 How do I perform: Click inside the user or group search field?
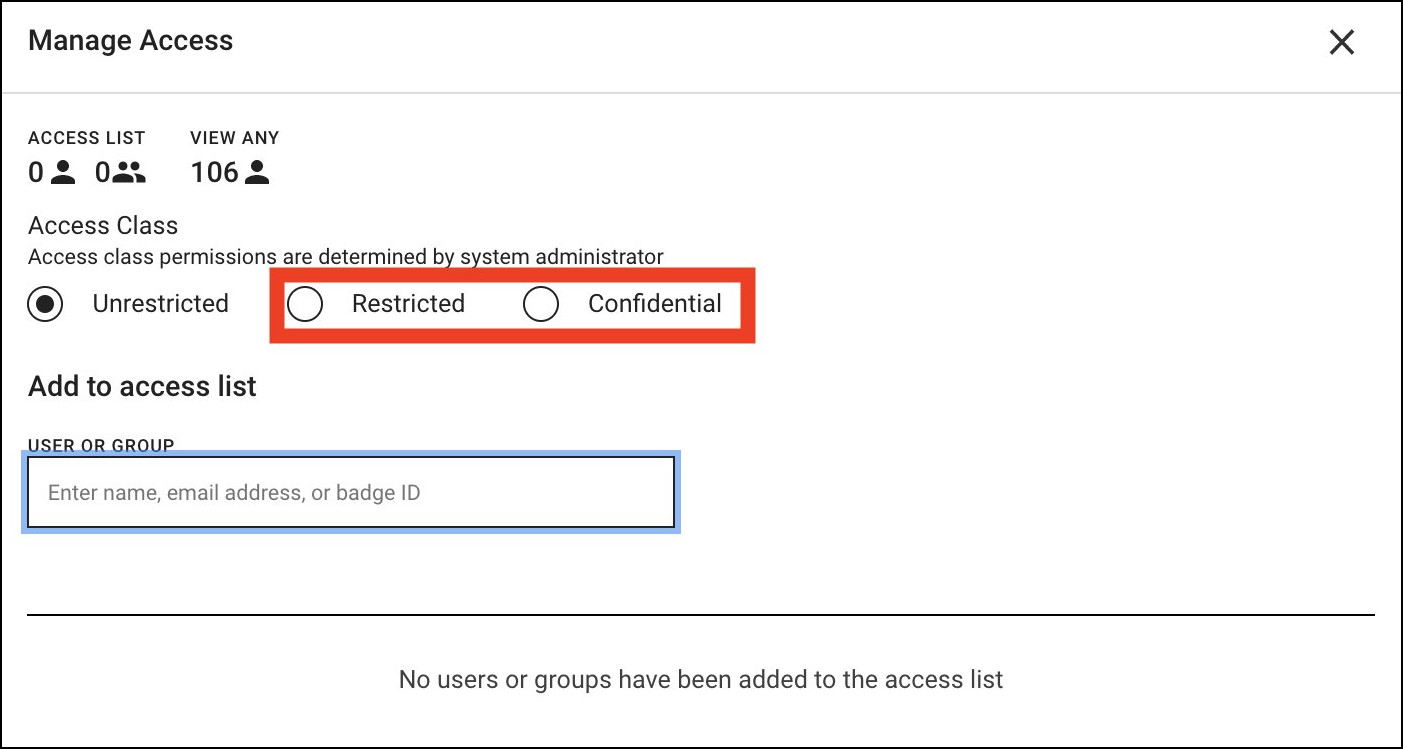350,491
